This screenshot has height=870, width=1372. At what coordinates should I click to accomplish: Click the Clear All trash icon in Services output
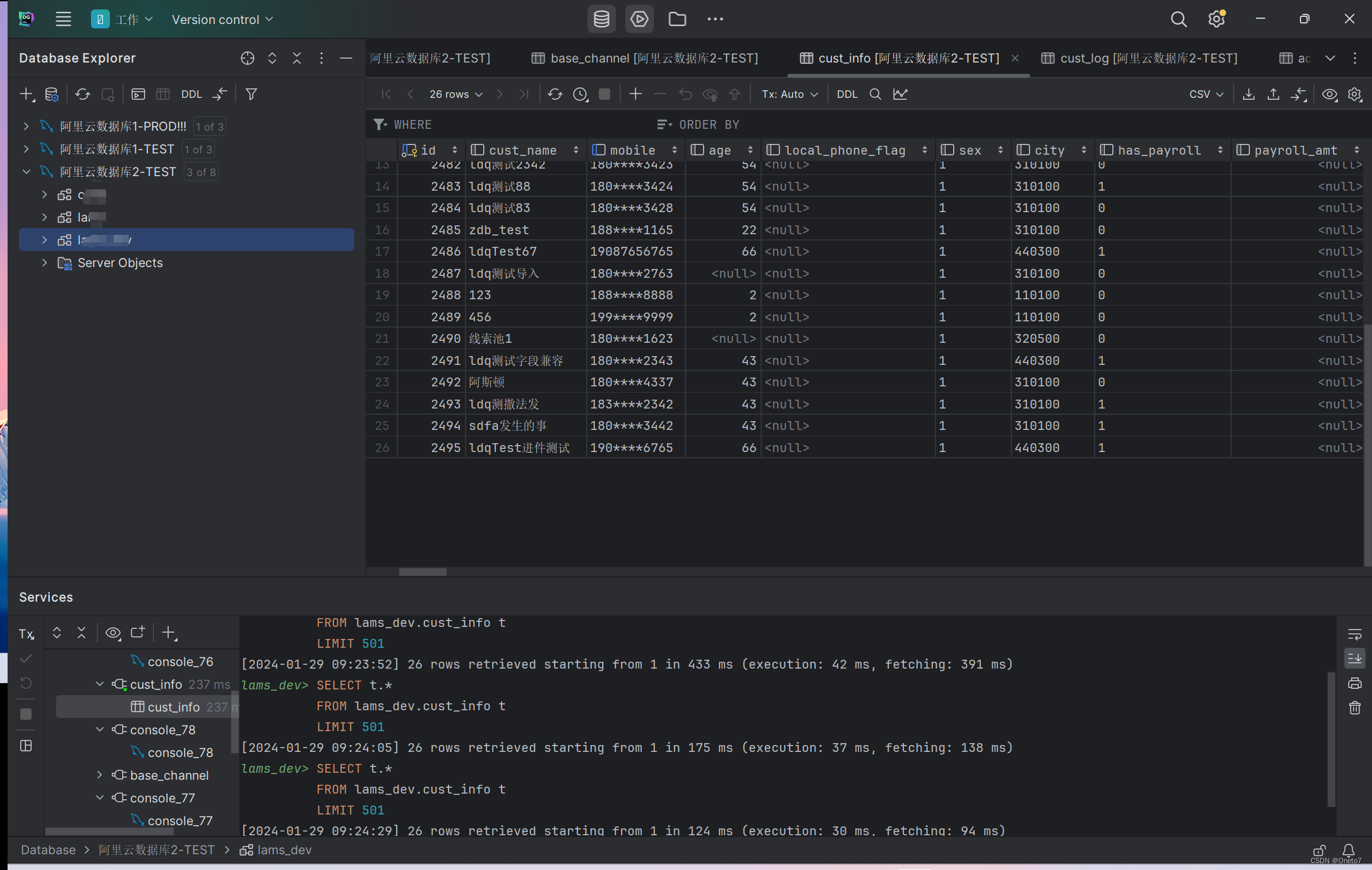1354,708
